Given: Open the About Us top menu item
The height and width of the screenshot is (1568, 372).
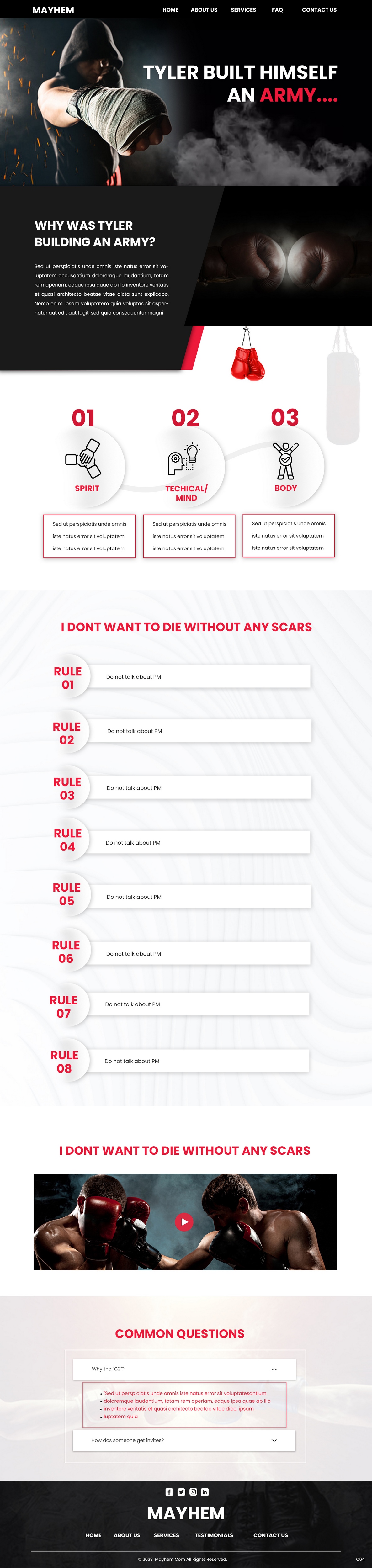Looking at the screenshot, I should [x=204, y=10].
